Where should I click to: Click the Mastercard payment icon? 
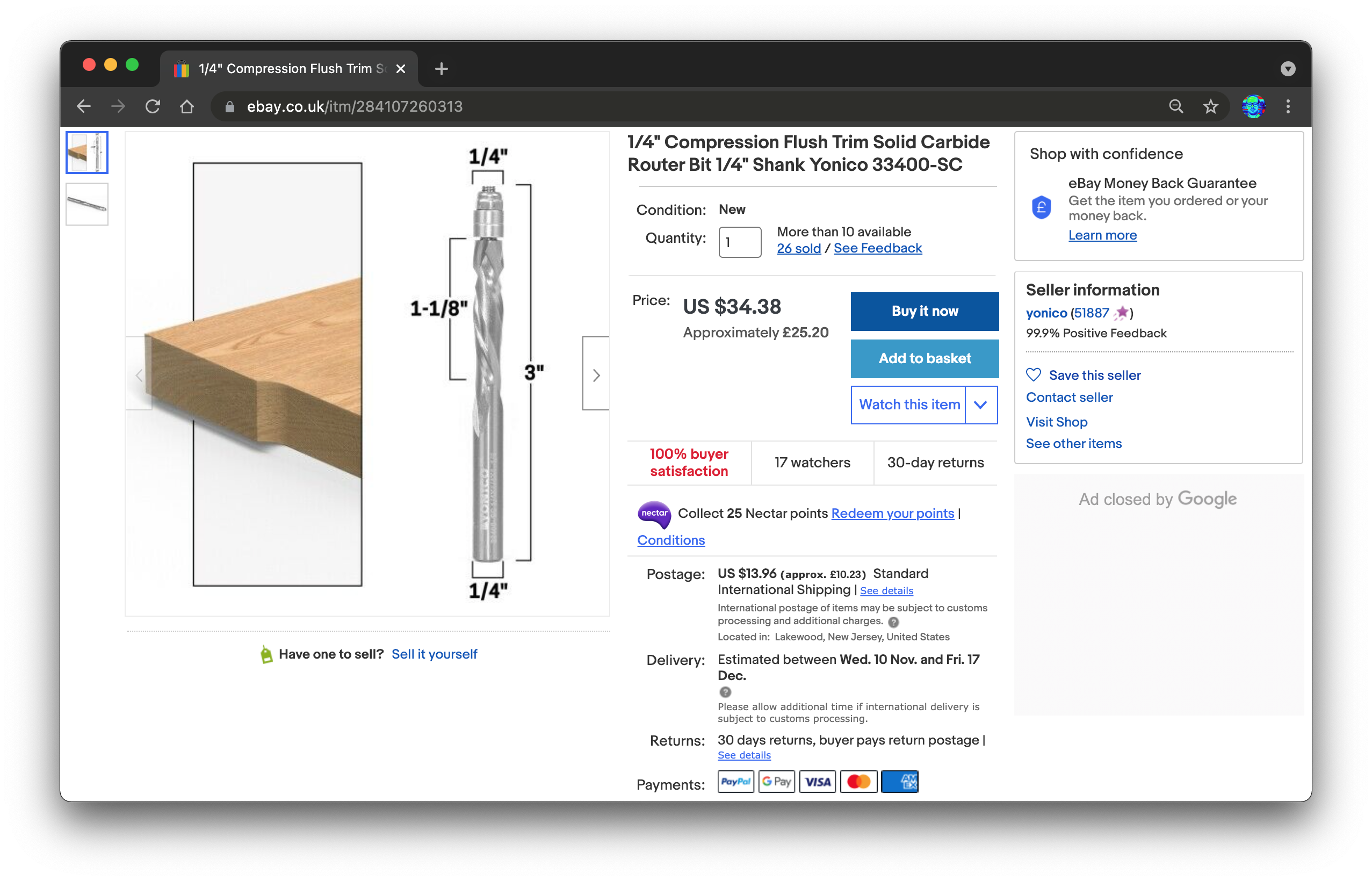[858, 782]
